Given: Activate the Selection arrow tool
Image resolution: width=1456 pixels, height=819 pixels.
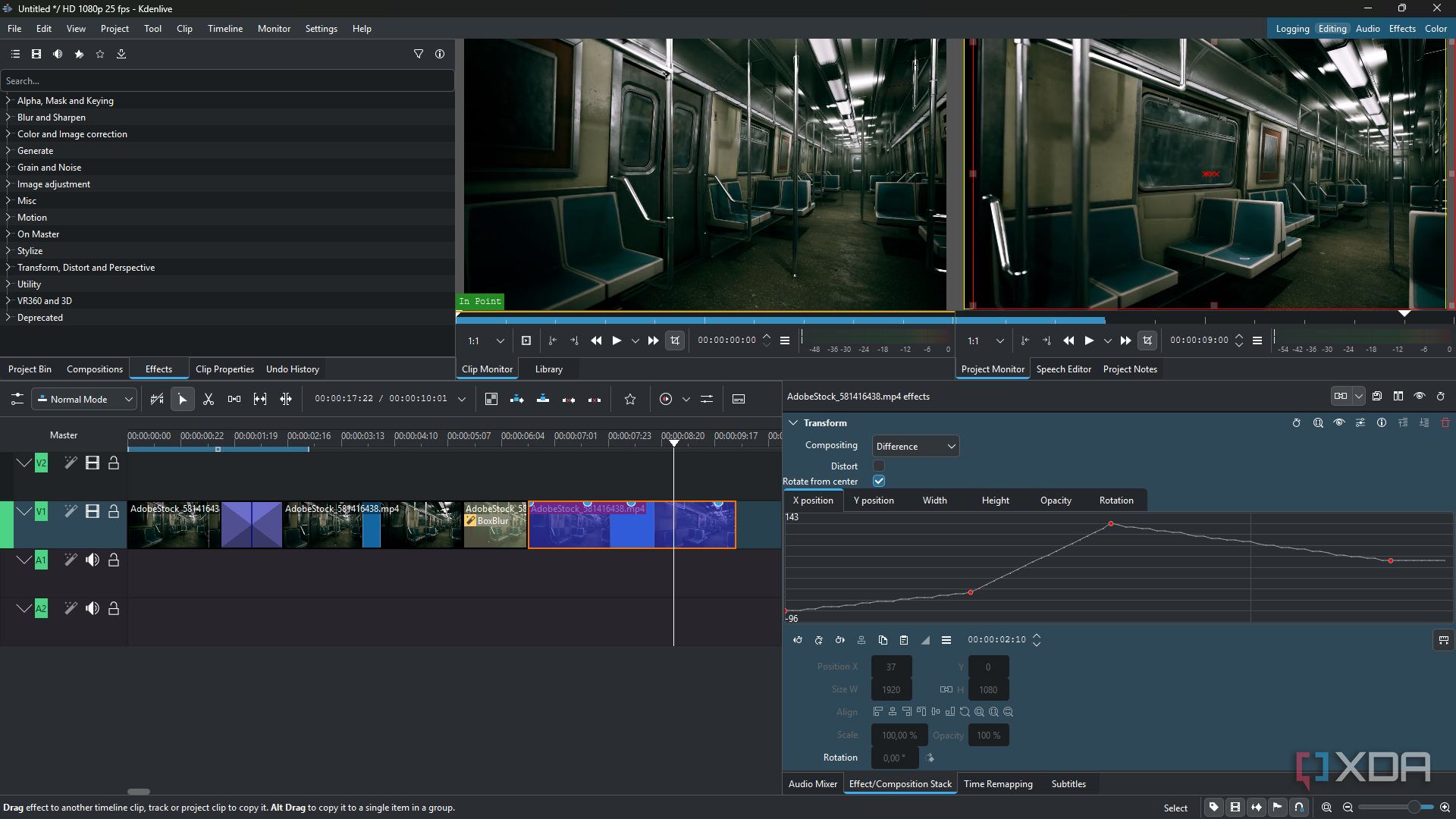Looking at the screenshot, I should point(183,400).
